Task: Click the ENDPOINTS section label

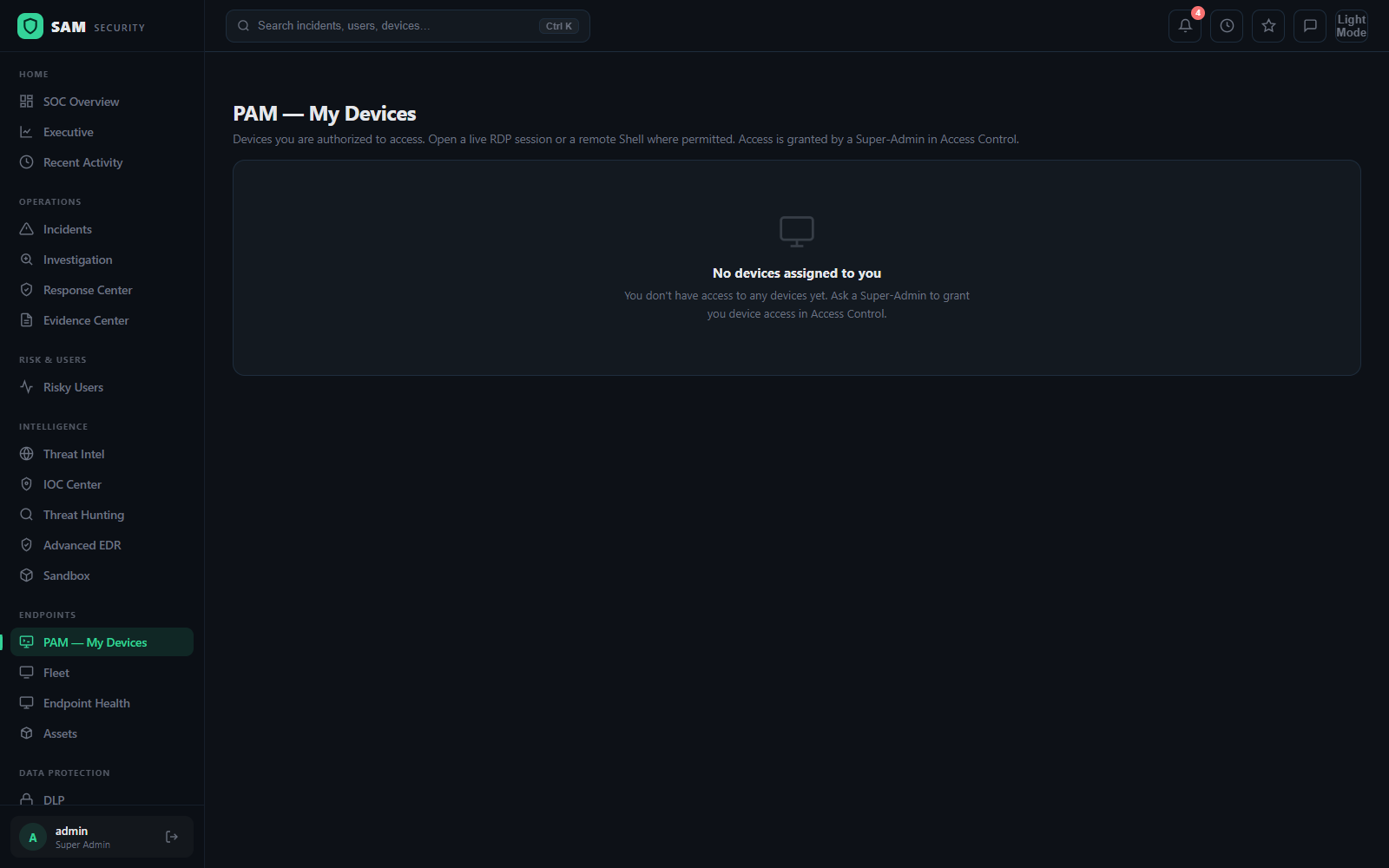Action: 48,615
